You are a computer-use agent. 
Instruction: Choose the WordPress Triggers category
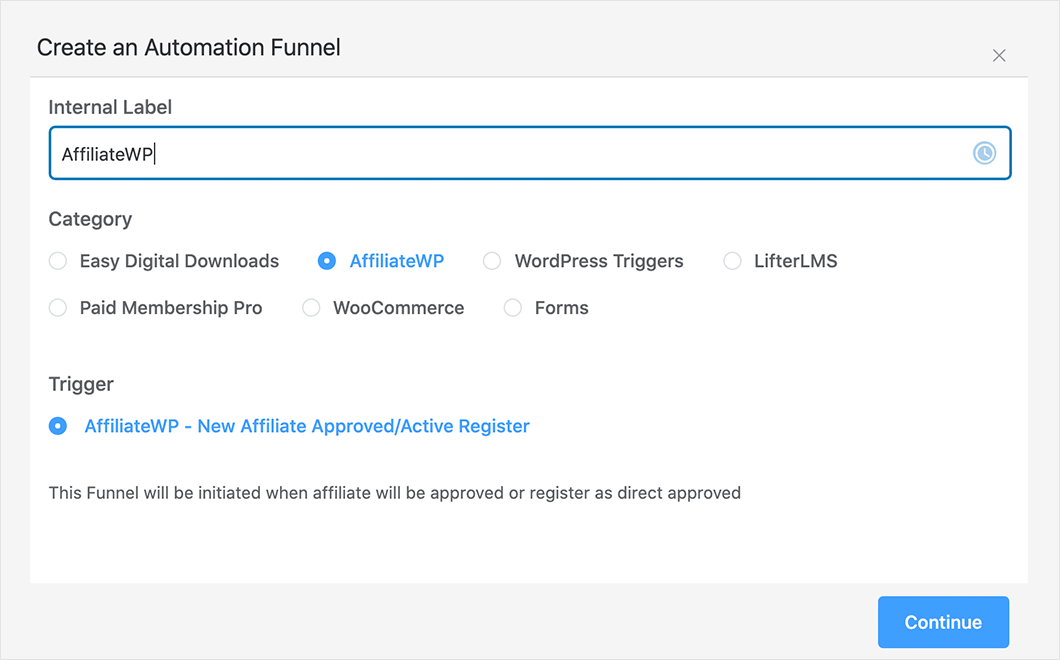(492, 260)
